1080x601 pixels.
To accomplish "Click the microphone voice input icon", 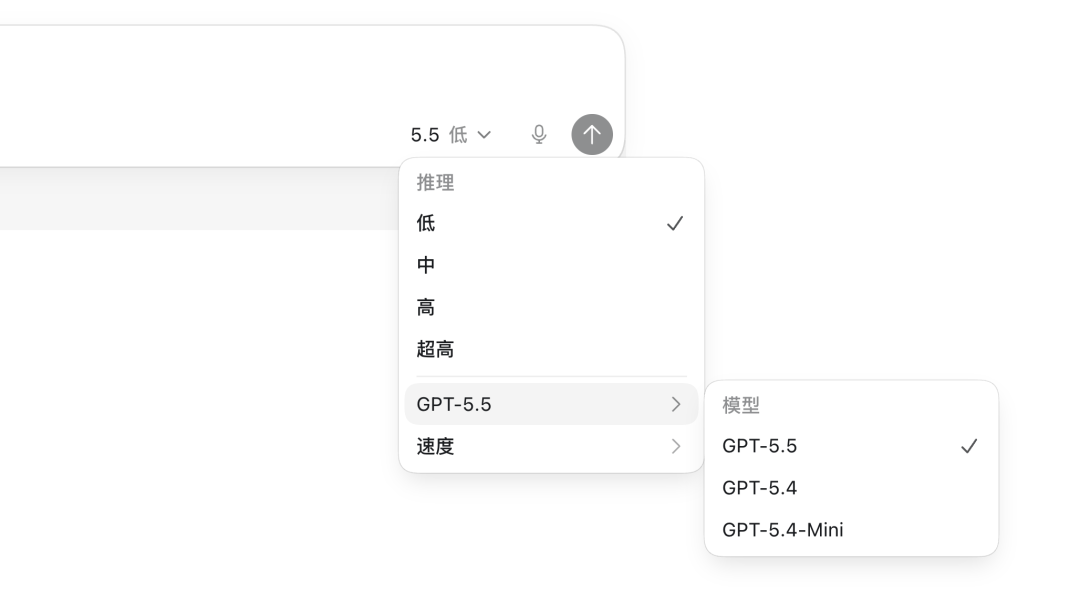I will [x=539, y=134].
